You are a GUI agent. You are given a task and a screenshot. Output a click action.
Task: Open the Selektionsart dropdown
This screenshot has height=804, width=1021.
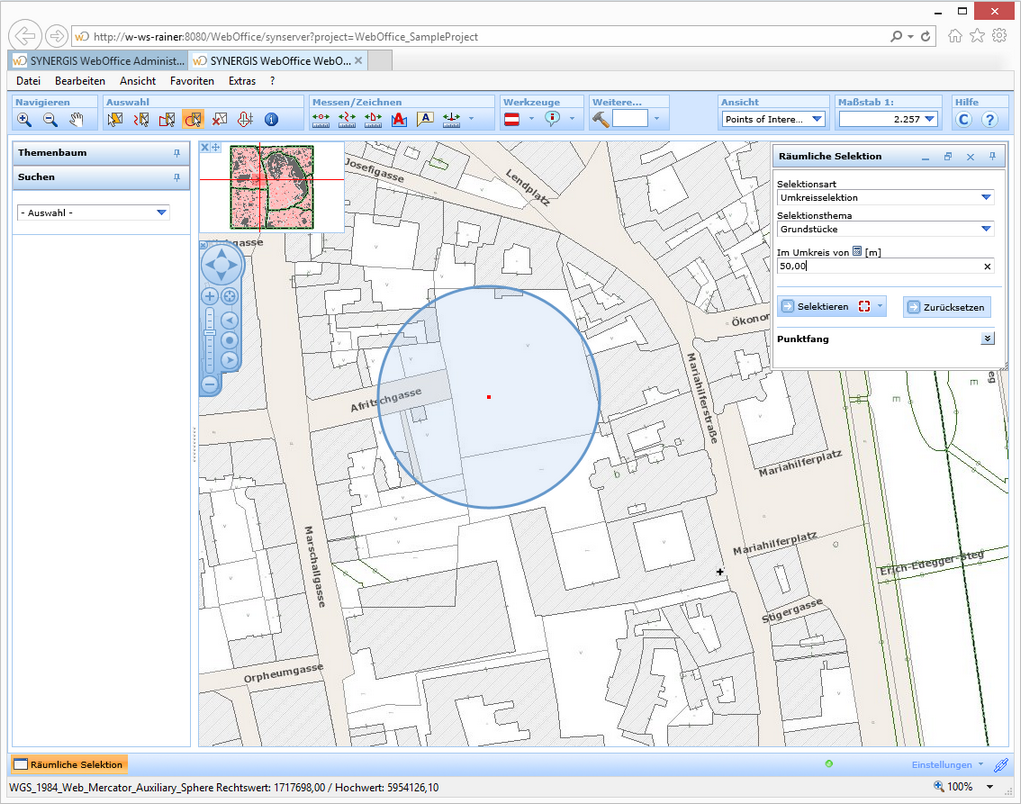(986, 198)
